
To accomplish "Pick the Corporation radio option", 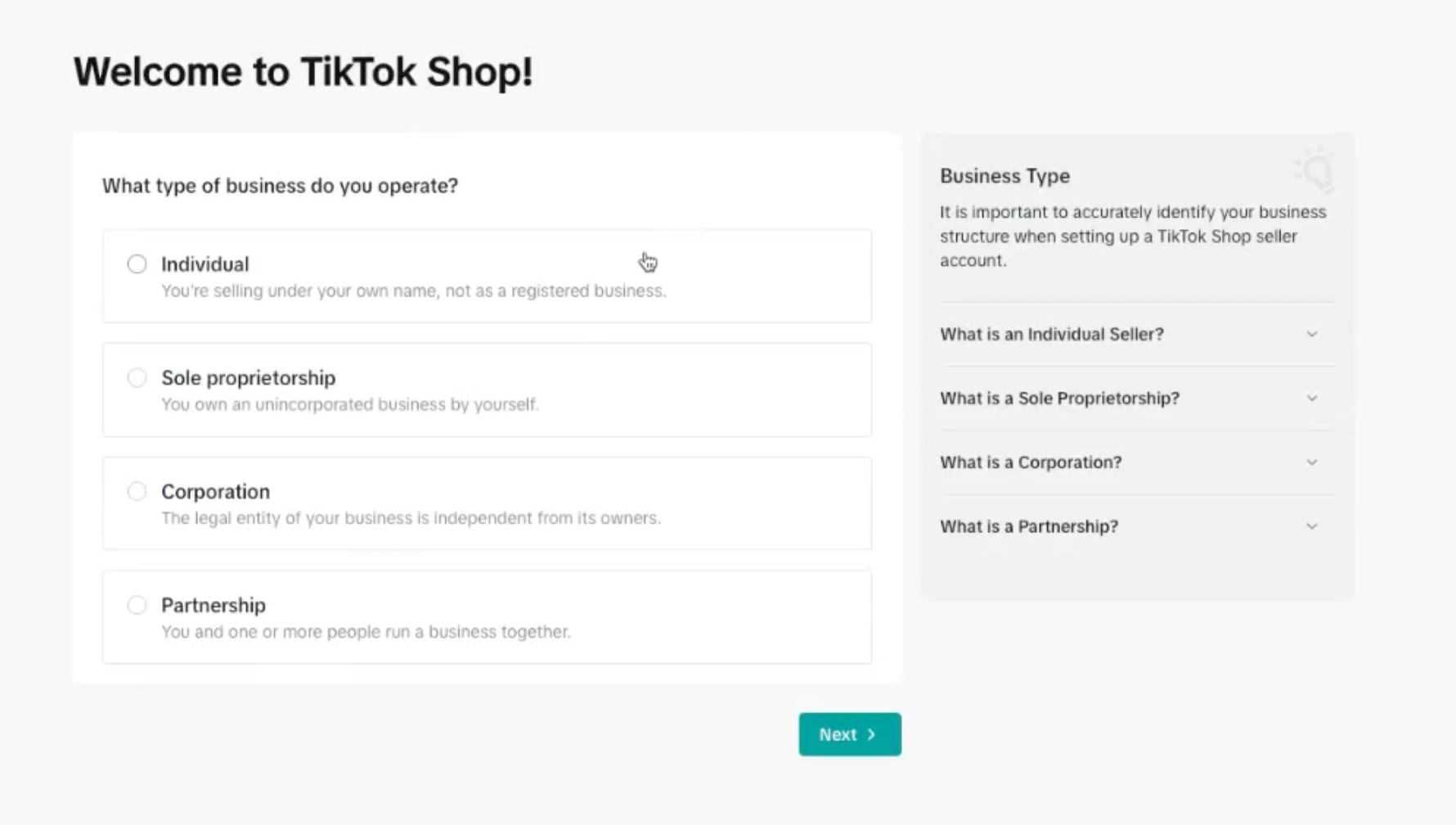I will [137, 492].
